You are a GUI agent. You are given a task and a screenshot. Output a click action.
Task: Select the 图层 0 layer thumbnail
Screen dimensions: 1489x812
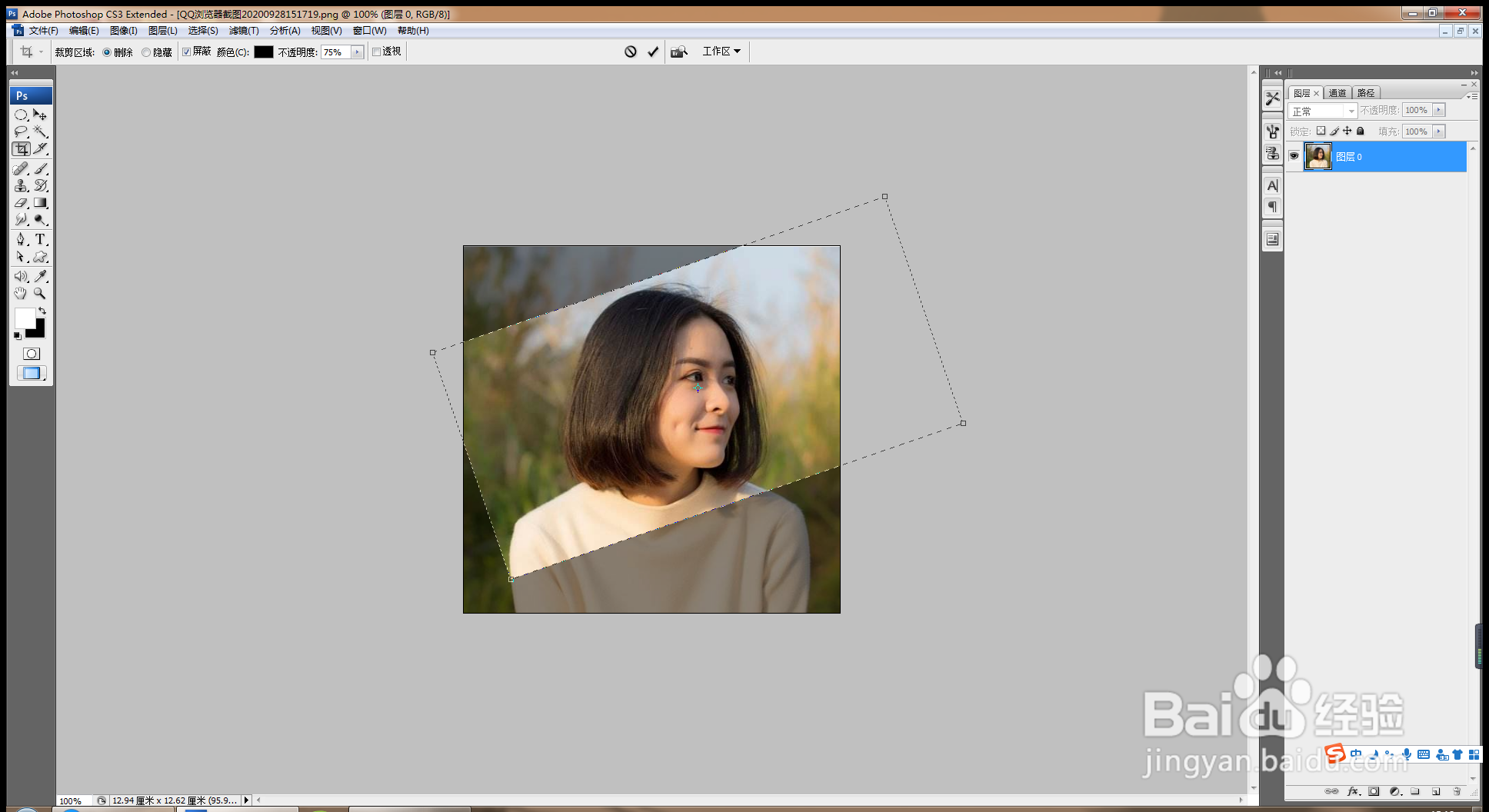[x=1318, y=156]
